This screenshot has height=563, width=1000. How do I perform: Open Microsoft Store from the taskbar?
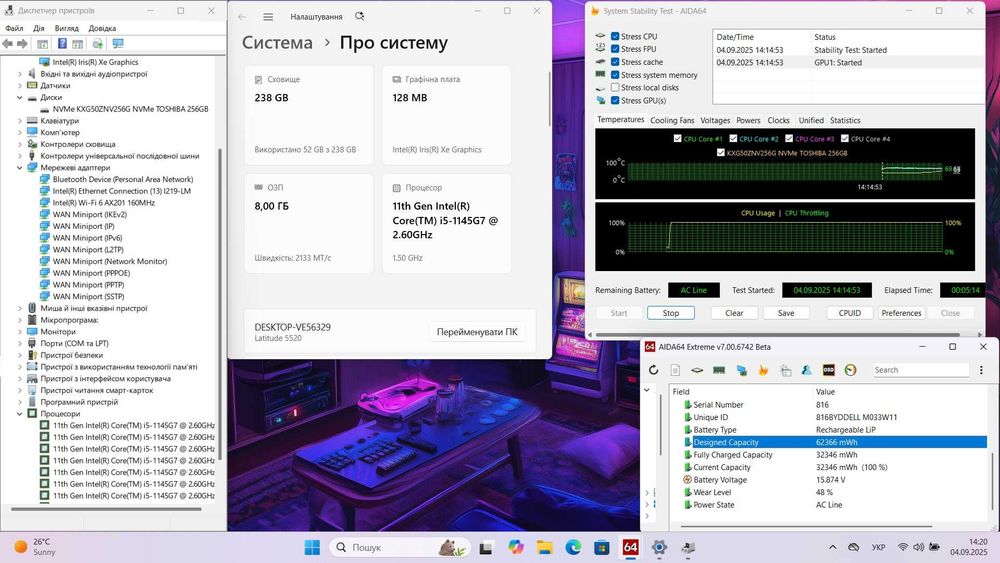pos(601,547)
